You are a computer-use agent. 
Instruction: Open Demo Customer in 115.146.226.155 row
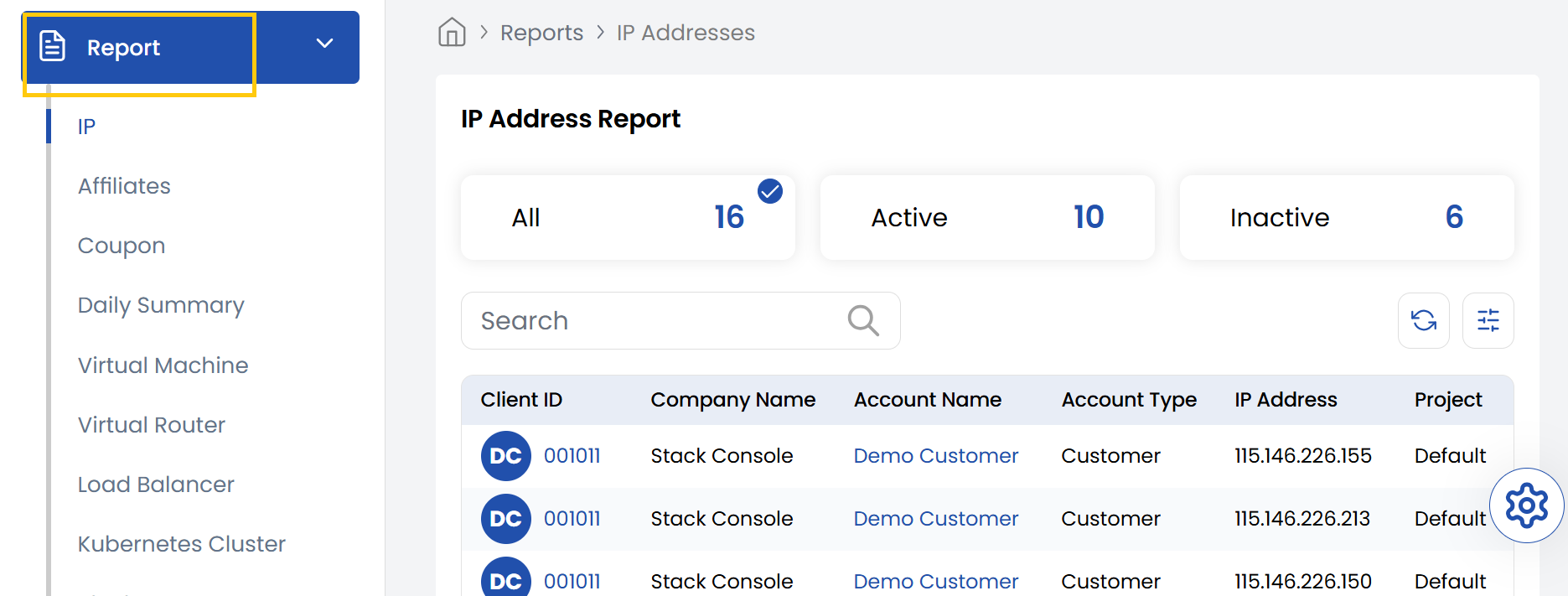[936, 456]
